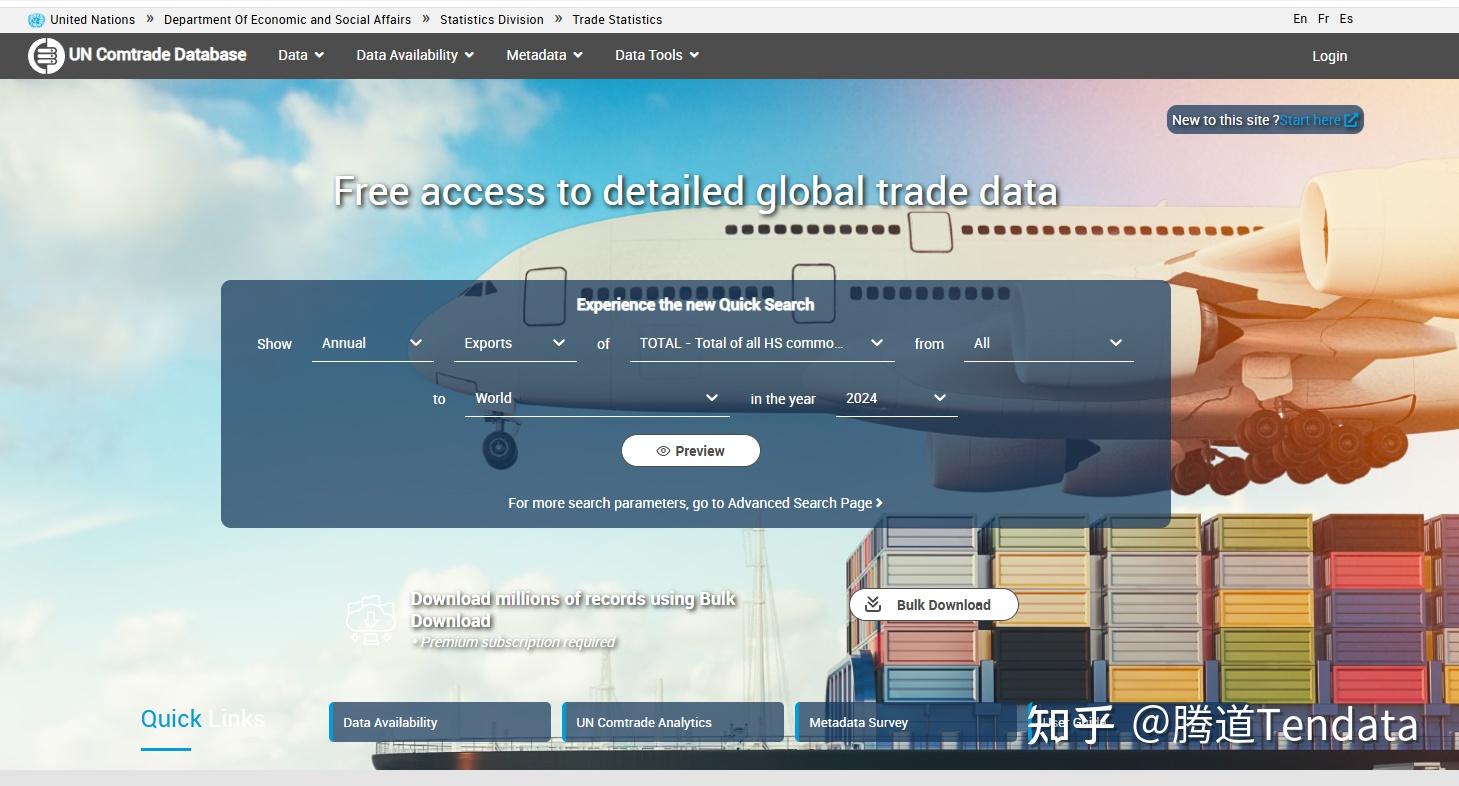Switch language to Es

[1346, 19]
